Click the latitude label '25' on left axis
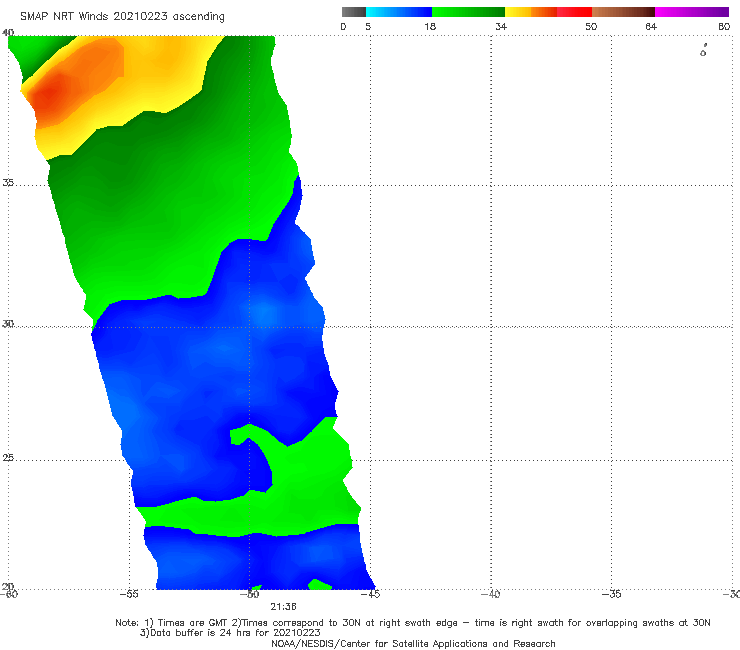 [x=8, y=457]
